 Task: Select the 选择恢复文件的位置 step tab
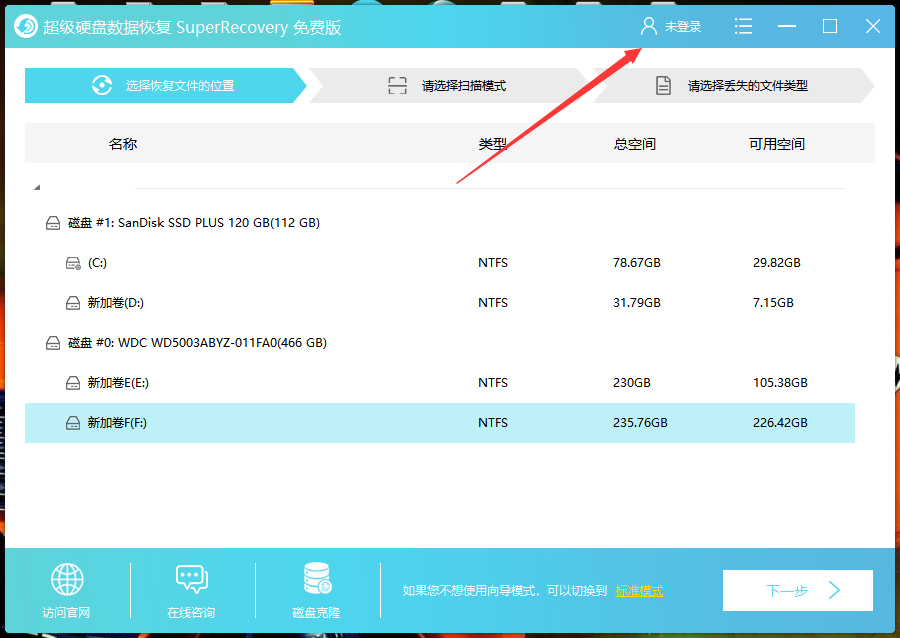pyautogui.click(x=165, y=85)
